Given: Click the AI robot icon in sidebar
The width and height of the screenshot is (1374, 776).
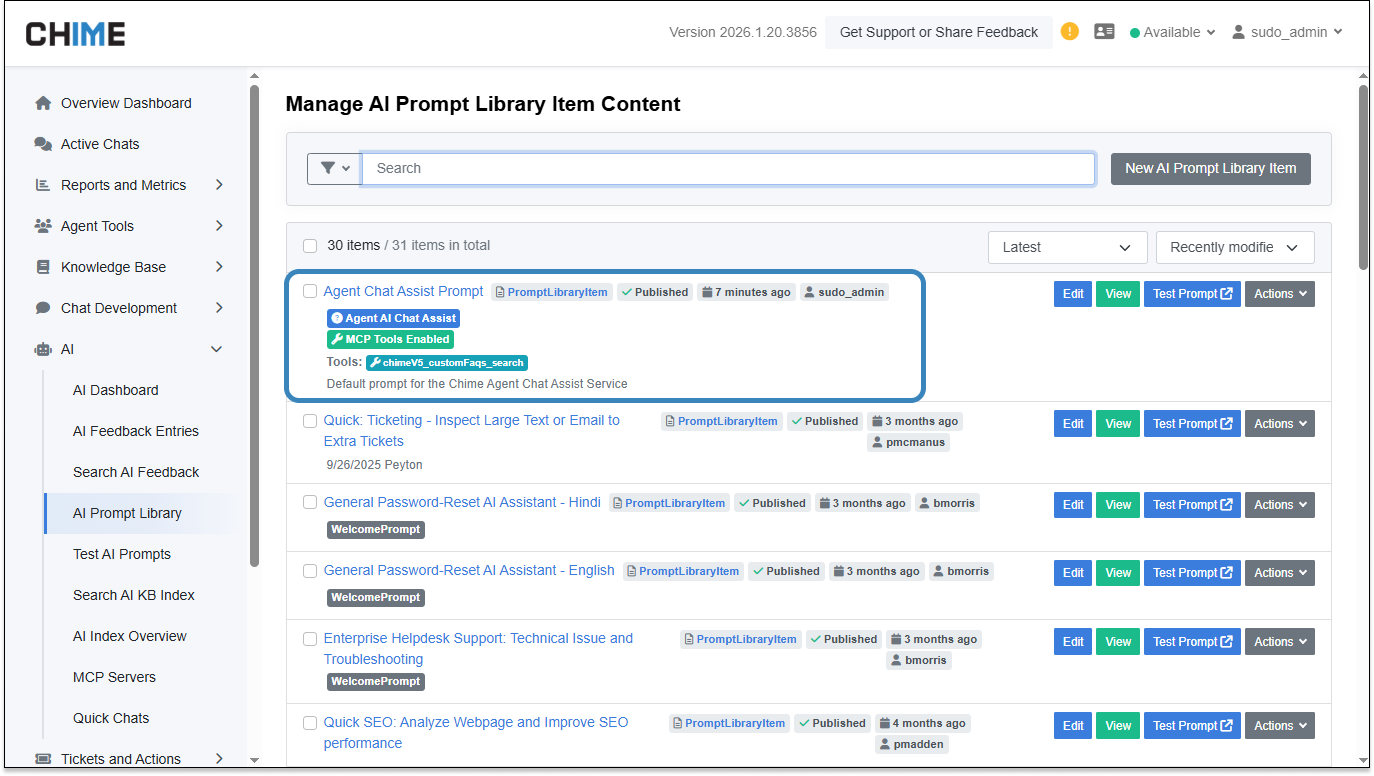Looking at the screenshot, I should (43, 349).
